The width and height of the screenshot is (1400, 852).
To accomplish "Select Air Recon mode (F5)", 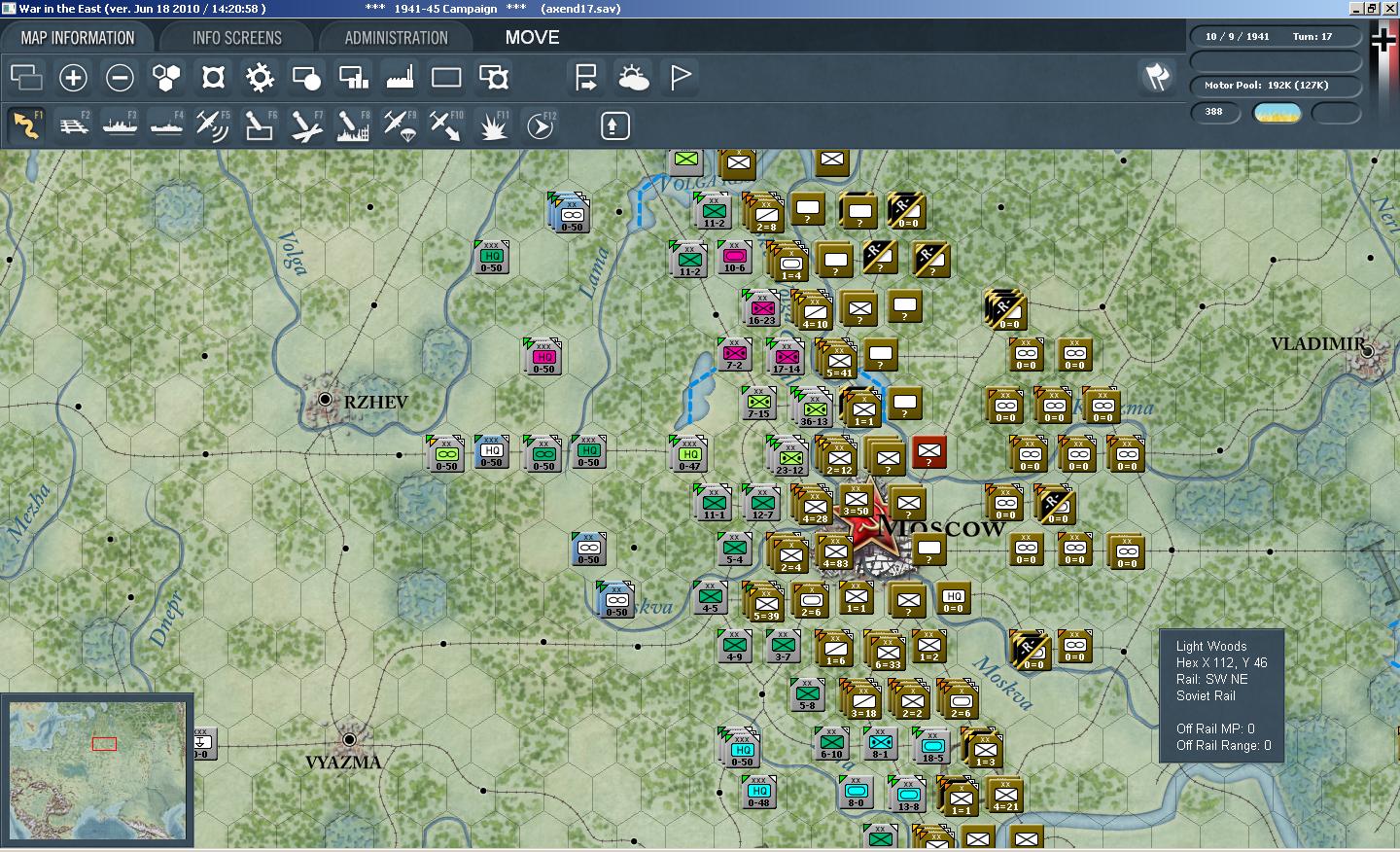I will 213,125.
